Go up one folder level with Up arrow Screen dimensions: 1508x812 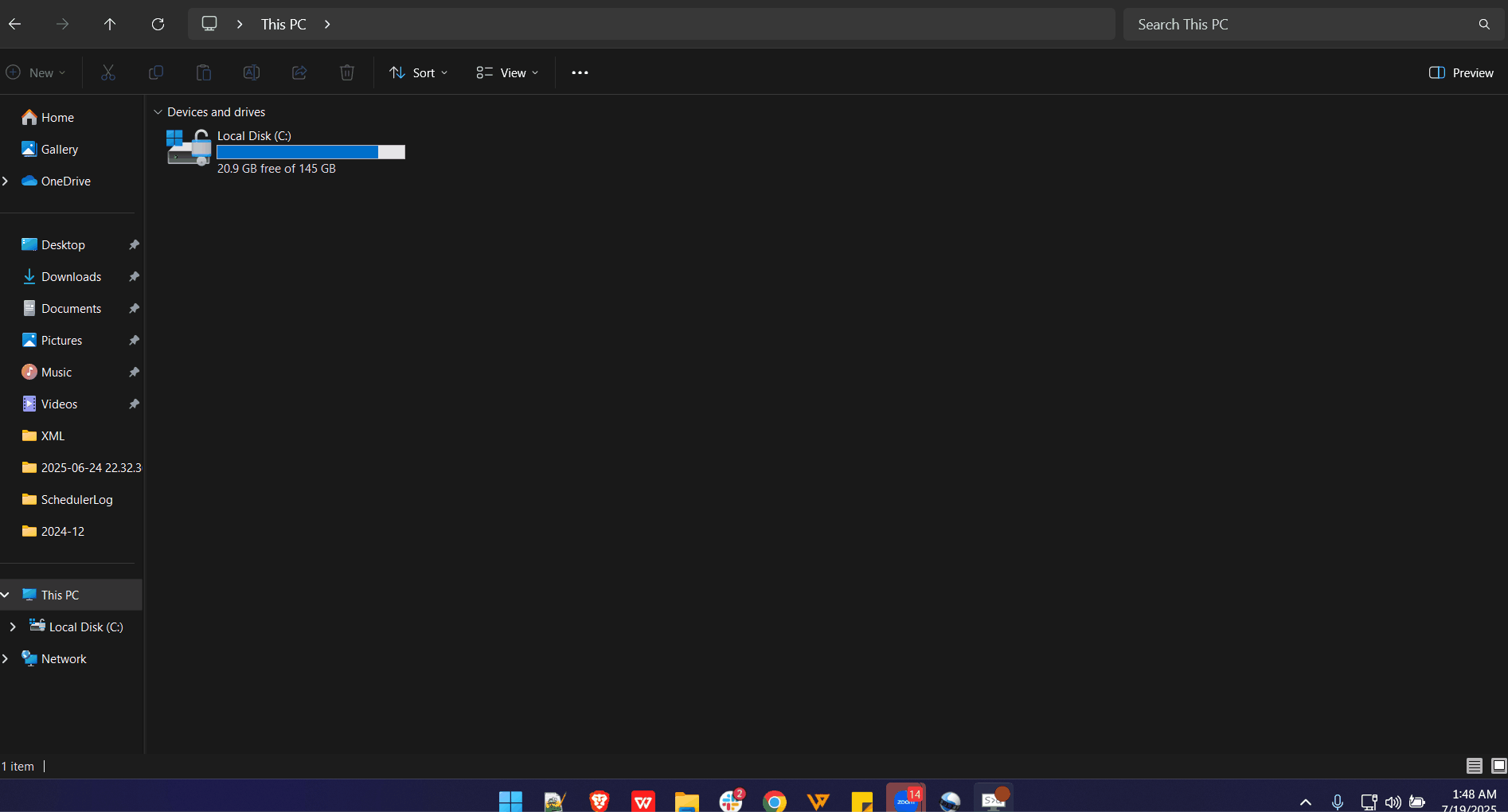tap(110, 24)
